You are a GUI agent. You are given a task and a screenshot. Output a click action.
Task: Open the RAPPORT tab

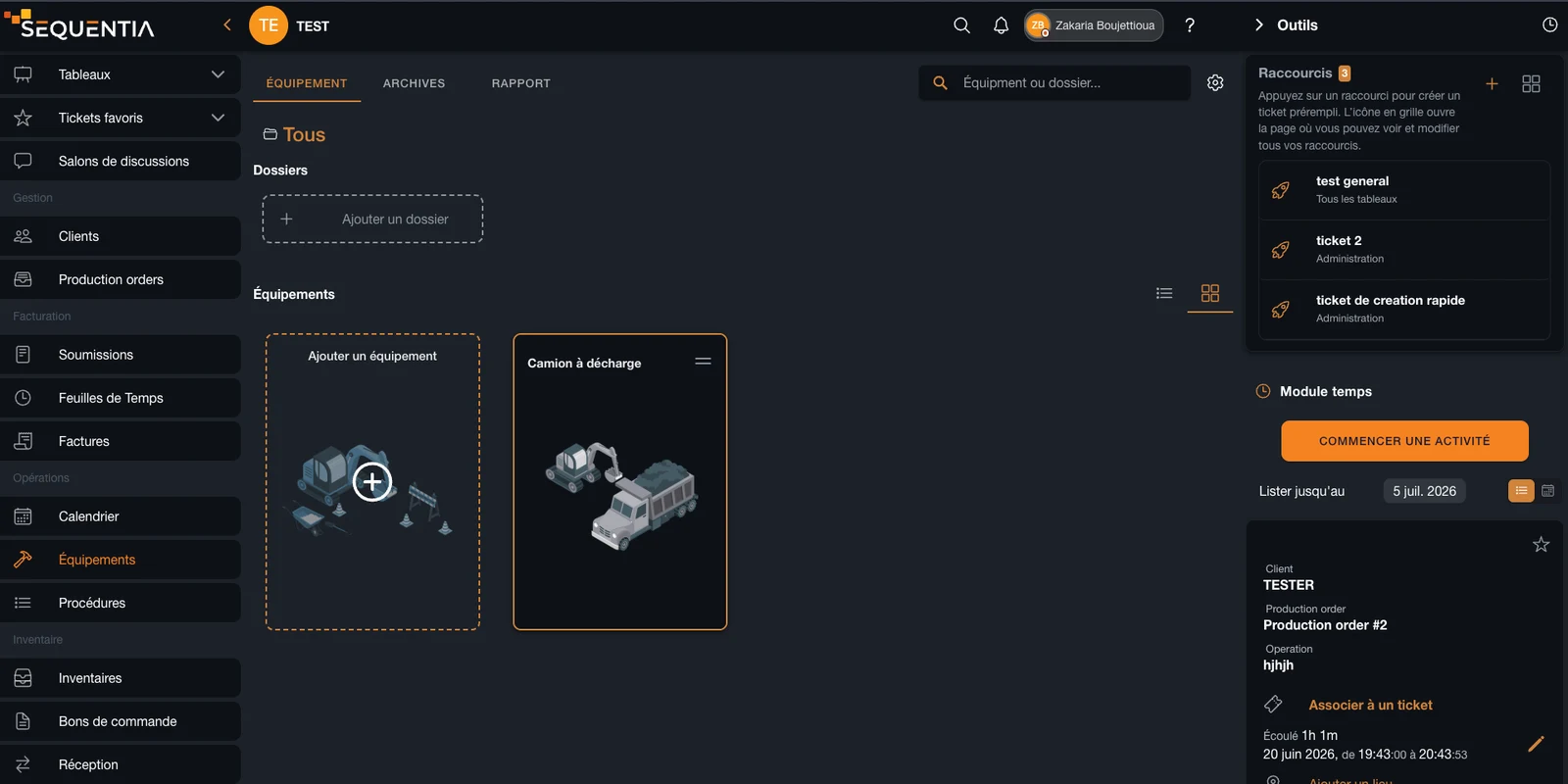(521, 83)
